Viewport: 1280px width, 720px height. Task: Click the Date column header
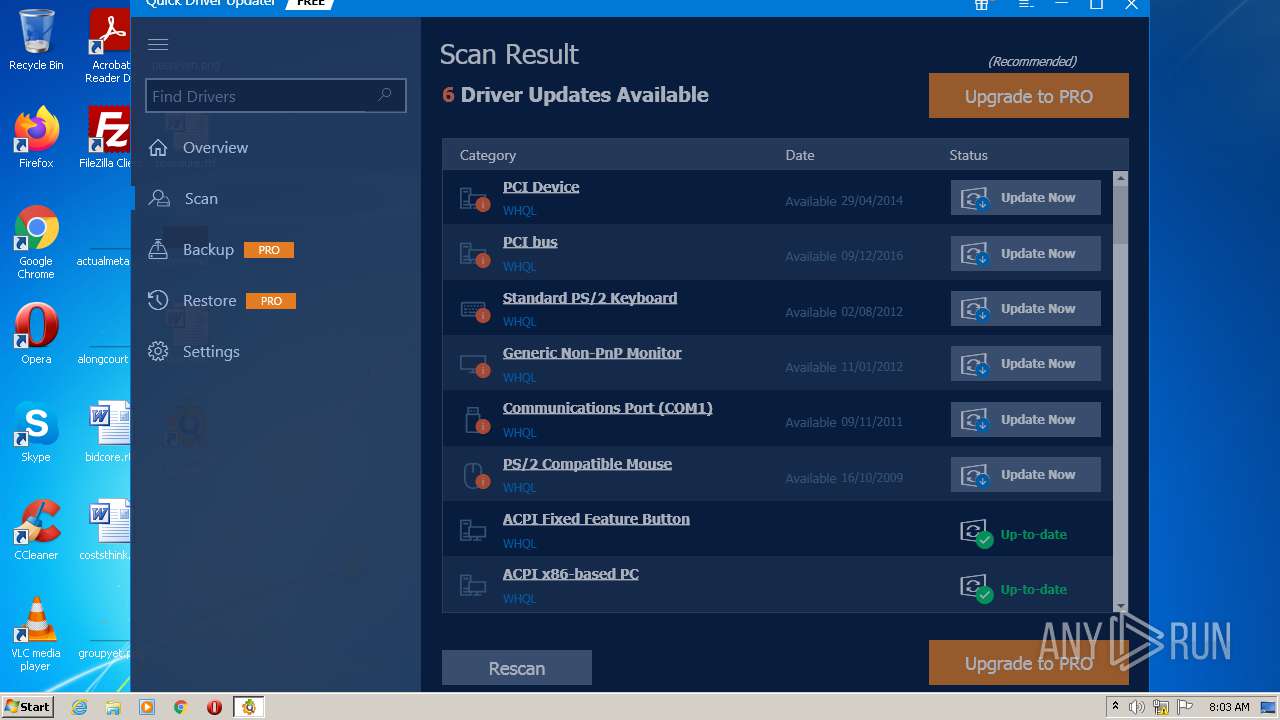point(800,155)
